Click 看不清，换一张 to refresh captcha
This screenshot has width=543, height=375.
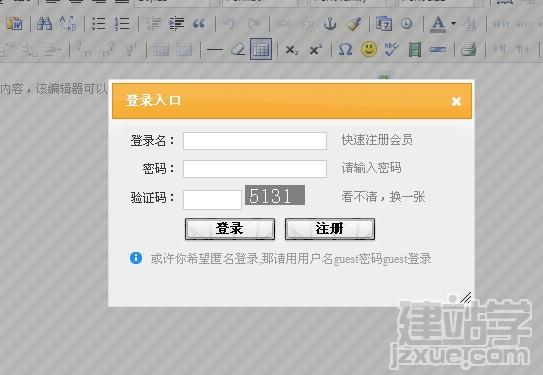383,197
